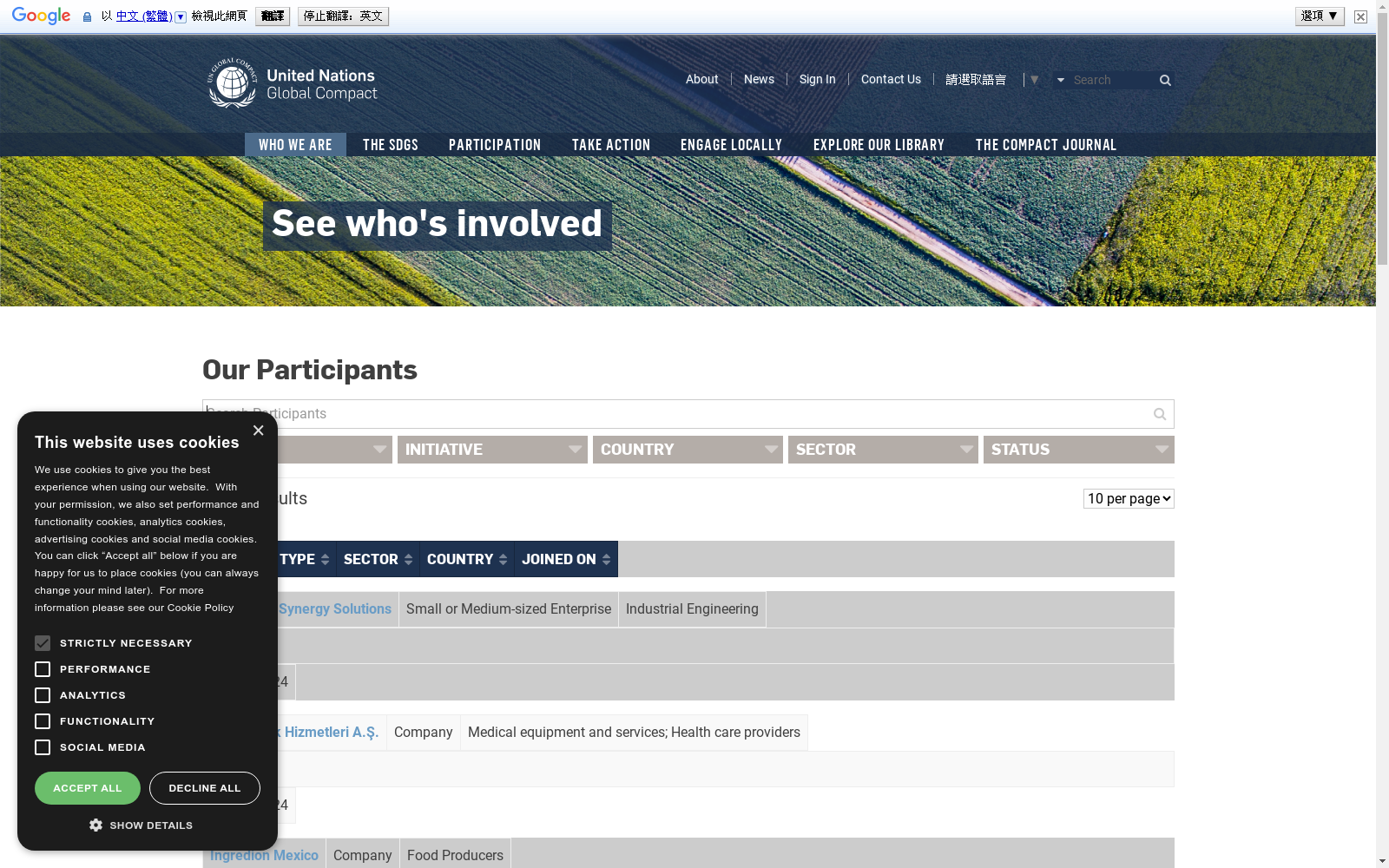Viewport: 1389px width, 868px height.
Task: Open the ENGAGE LOCALLY menu
Action: pos(731,145)
